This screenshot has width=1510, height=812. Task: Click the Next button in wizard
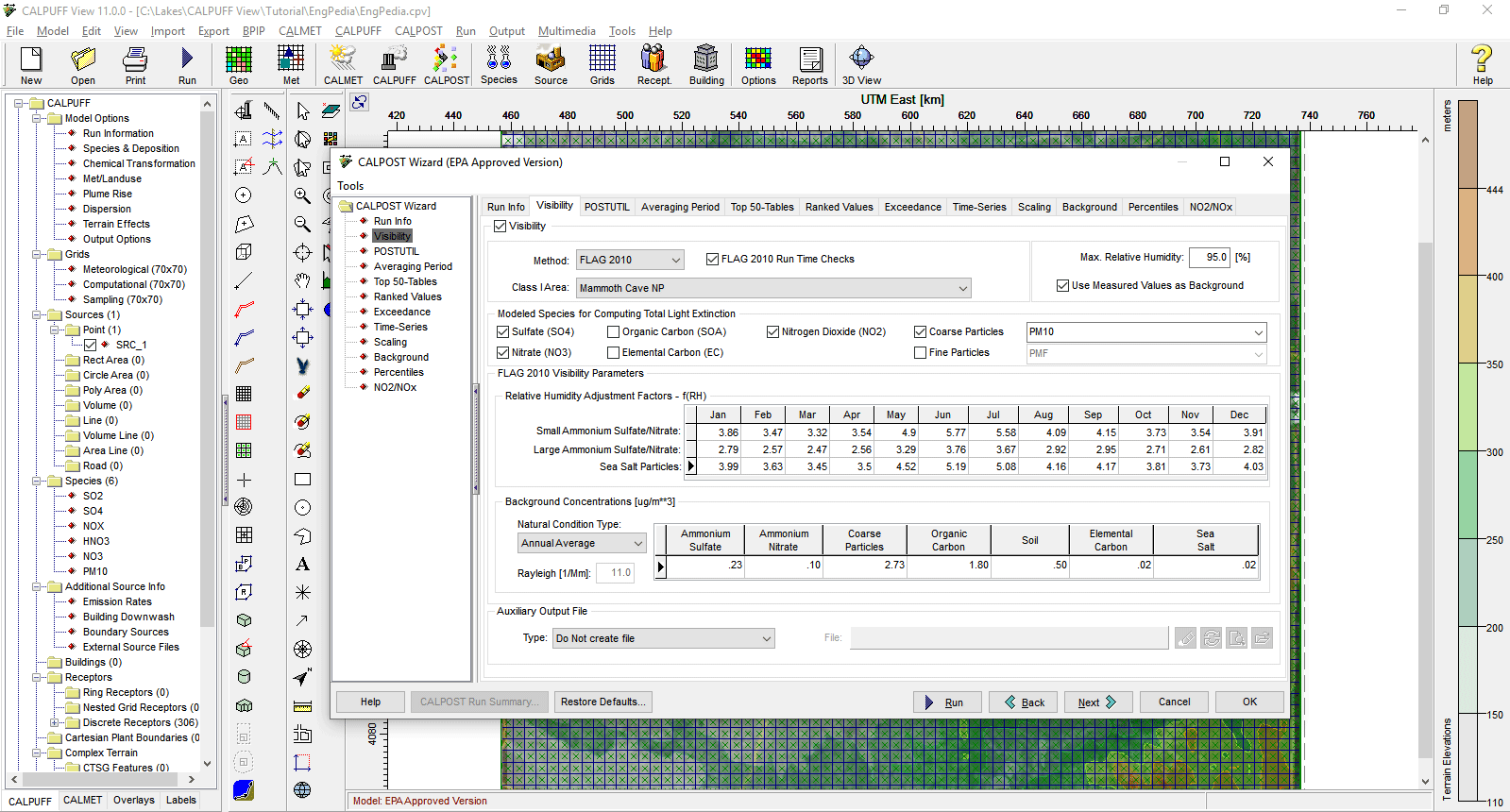pyautogui.click(x=1097, y=702)
